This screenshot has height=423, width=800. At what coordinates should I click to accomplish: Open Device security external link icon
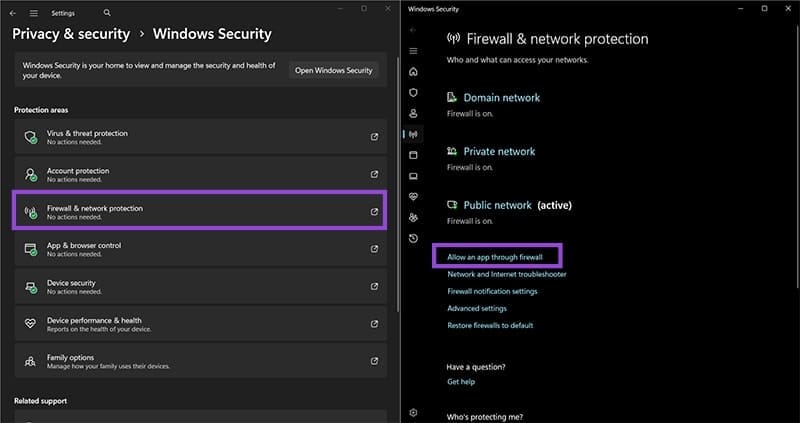click(x=374, y=286)
